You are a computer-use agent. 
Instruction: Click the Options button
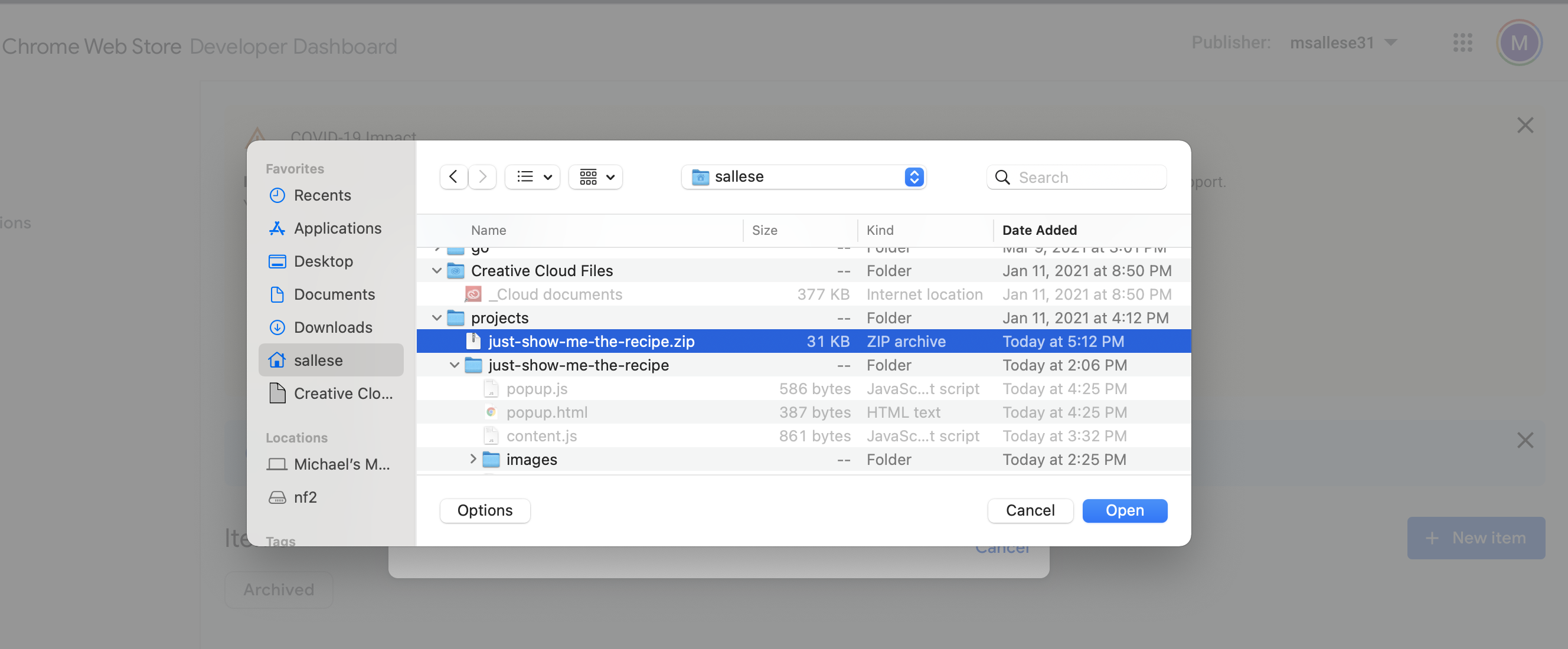coord(485,510)
